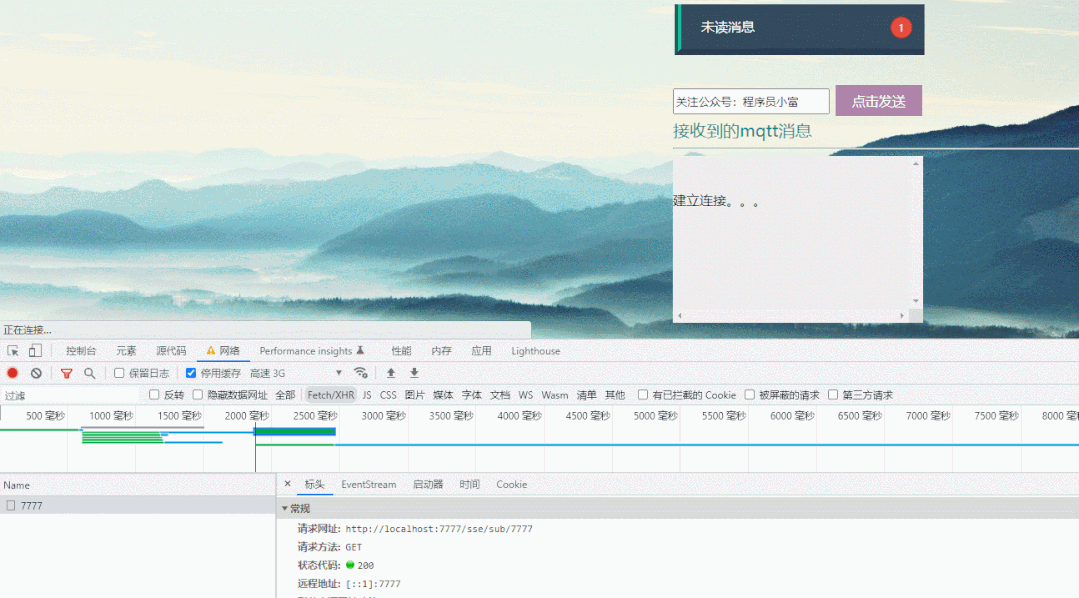
Task: Enable the 保留日志 checkbox
Action: [119, 371]
